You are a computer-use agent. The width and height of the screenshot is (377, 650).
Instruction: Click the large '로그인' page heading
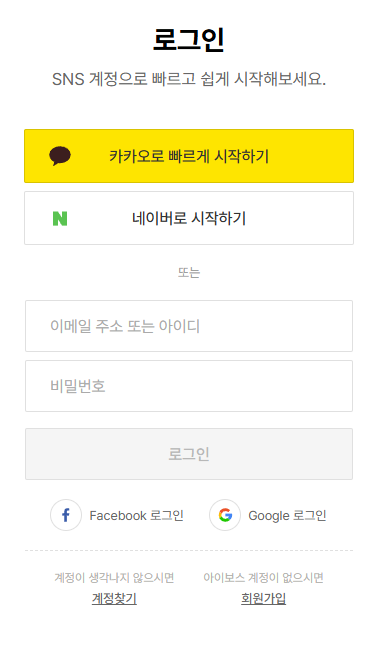189,40
